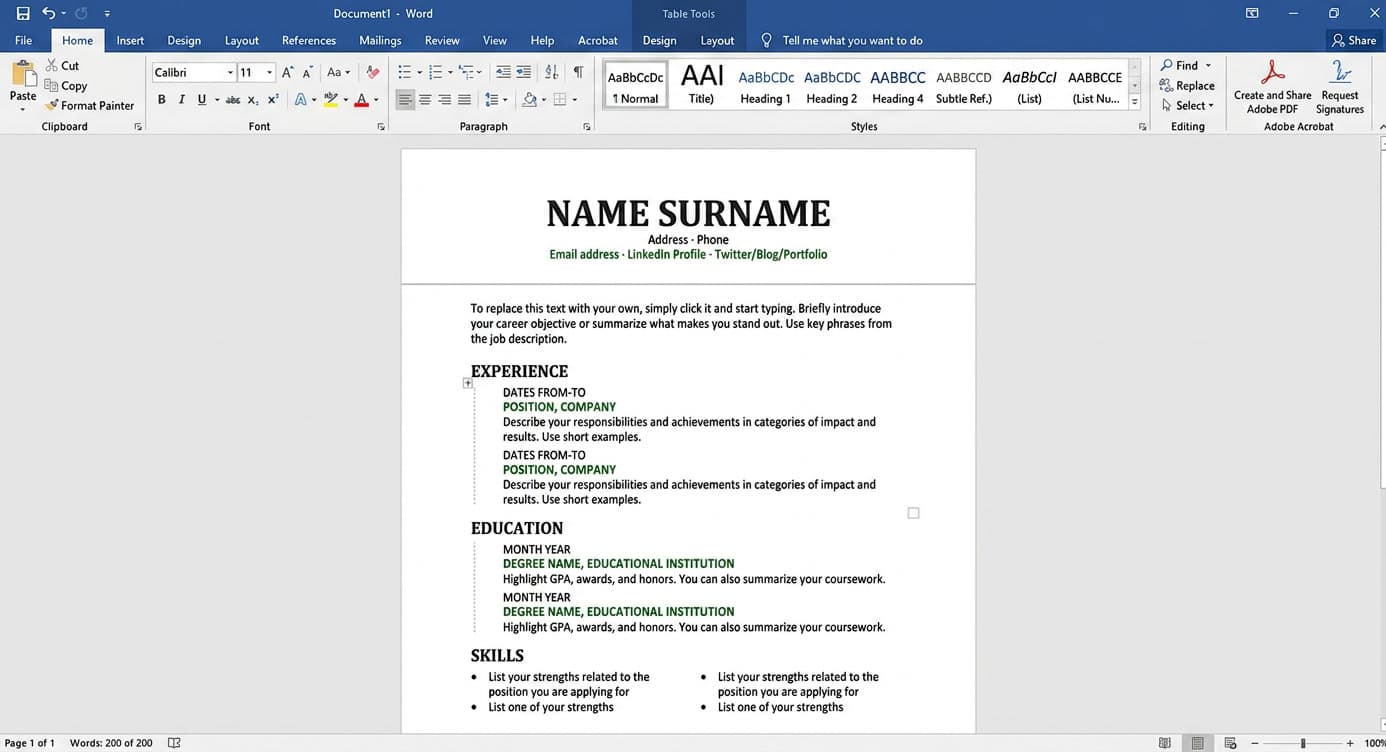The image size is (1386, 752).
Task: Clear all formatting from the selection
Action: click(373, 72)
